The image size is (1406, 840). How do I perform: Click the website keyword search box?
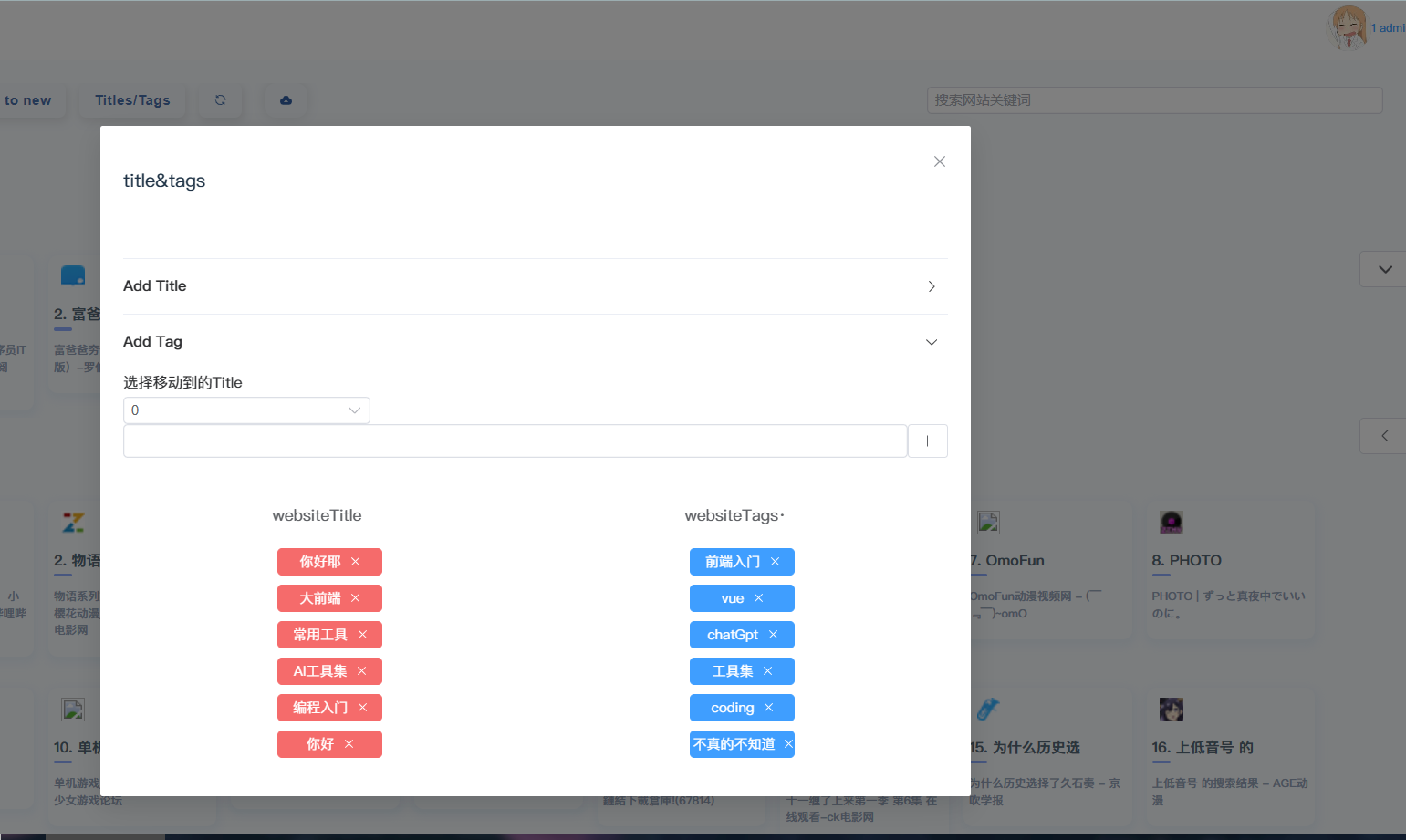1154,100
